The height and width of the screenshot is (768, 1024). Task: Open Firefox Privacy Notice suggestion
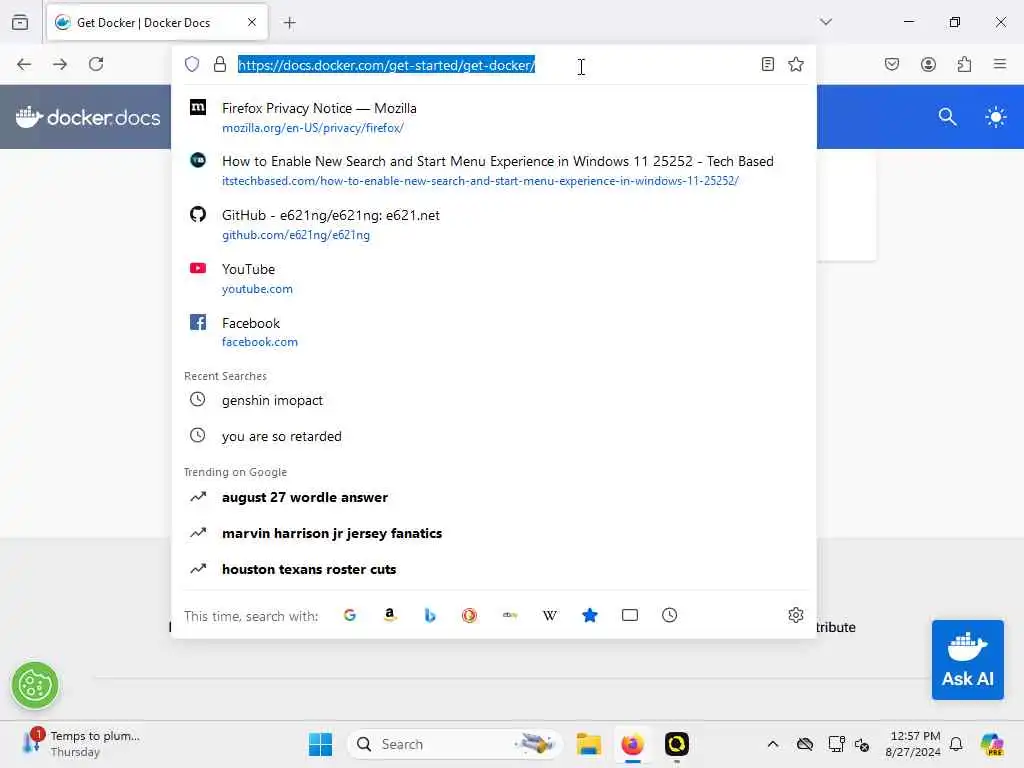(494, 117)
